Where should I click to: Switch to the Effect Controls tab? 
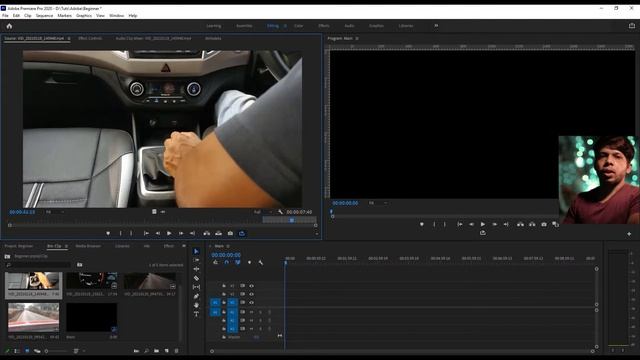tap(90, 38)
